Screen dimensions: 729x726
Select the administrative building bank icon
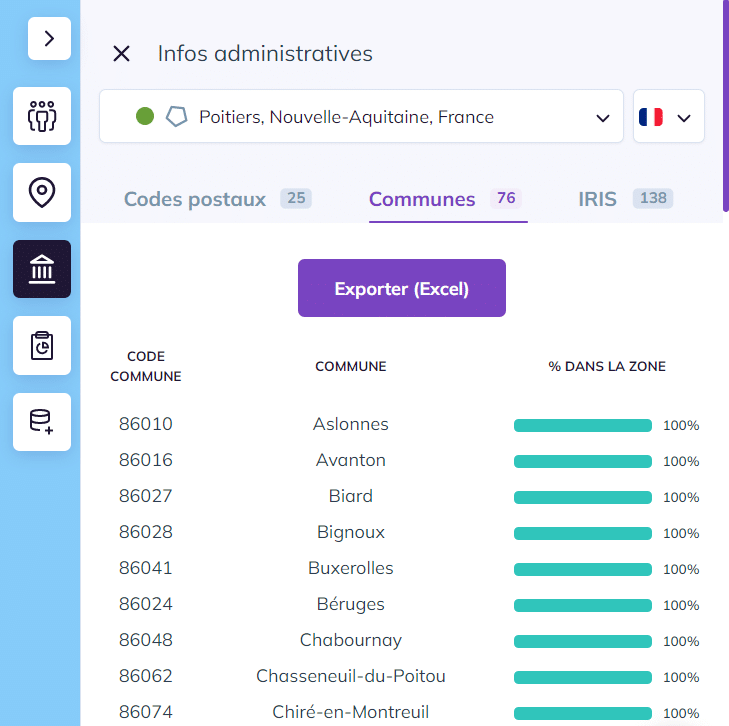pos(42,269)
